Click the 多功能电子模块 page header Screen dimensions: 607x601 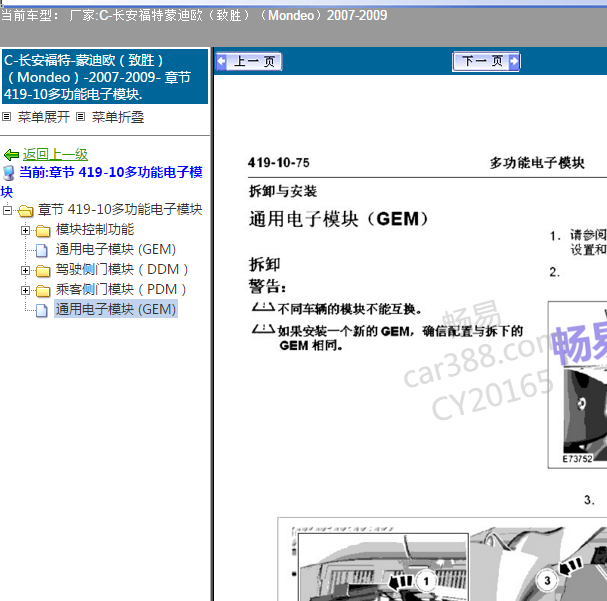click(x=537, y=163)
